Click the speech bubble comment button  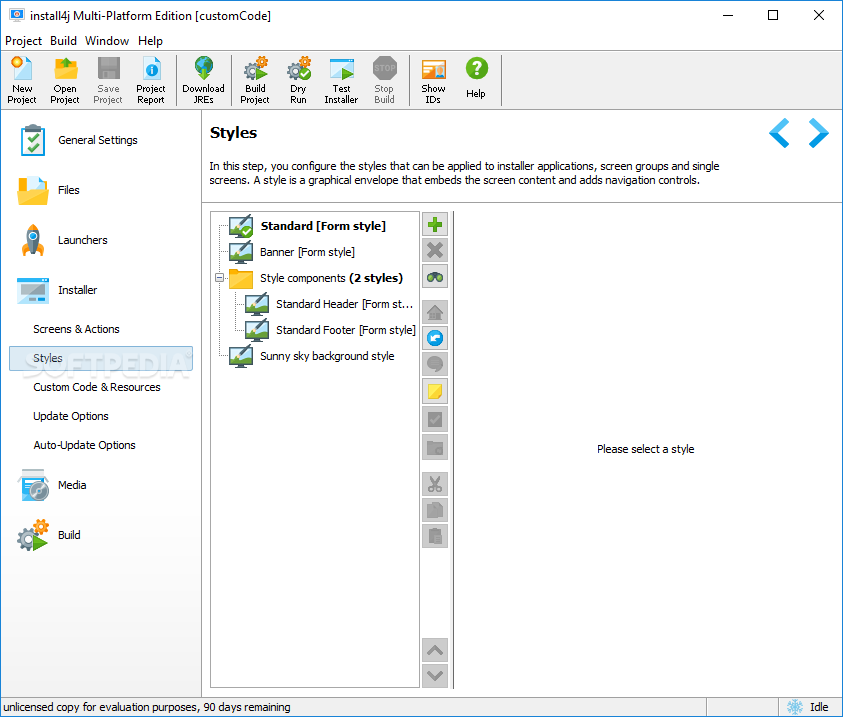pyautogui.click(x=435, y=364)
